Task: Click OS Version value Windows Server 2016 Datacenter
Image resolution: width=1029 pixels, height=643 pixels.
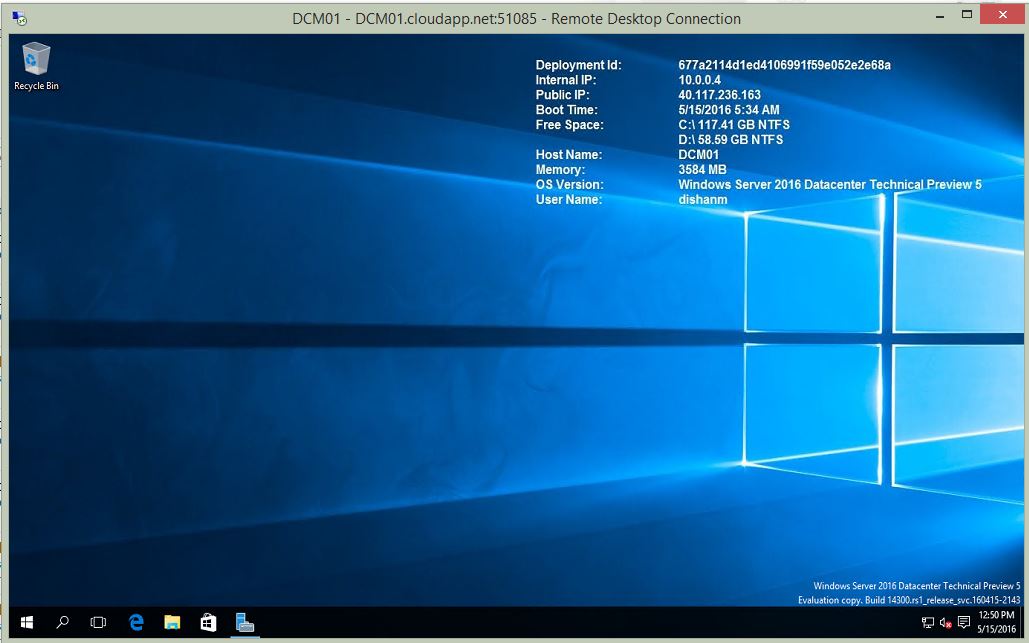Action: [830, 184]
